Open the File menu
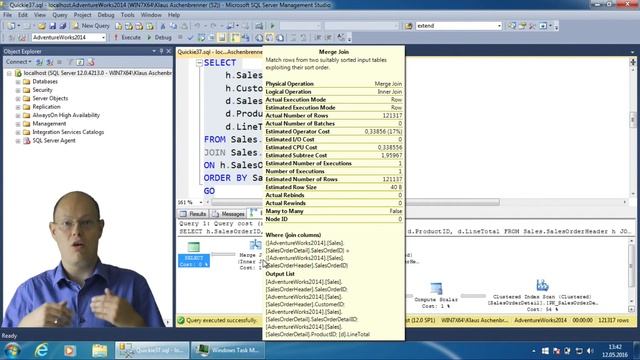The image size is (640, 360). (7, 15)
